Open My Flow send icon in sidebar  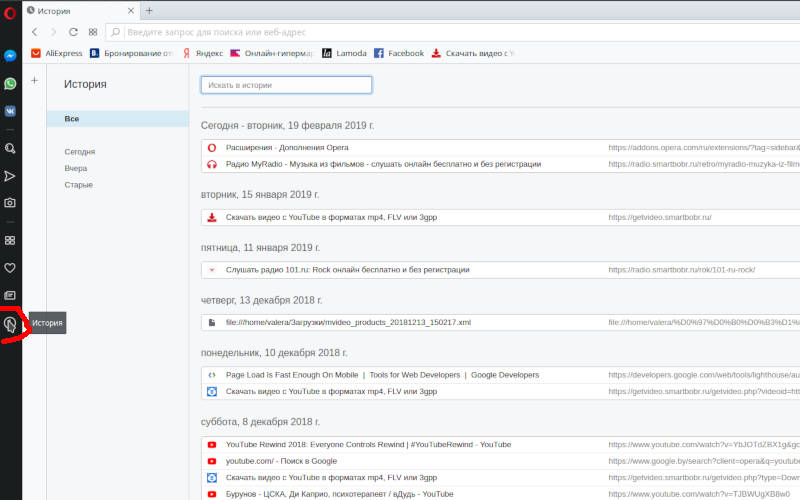click(10, 176)
